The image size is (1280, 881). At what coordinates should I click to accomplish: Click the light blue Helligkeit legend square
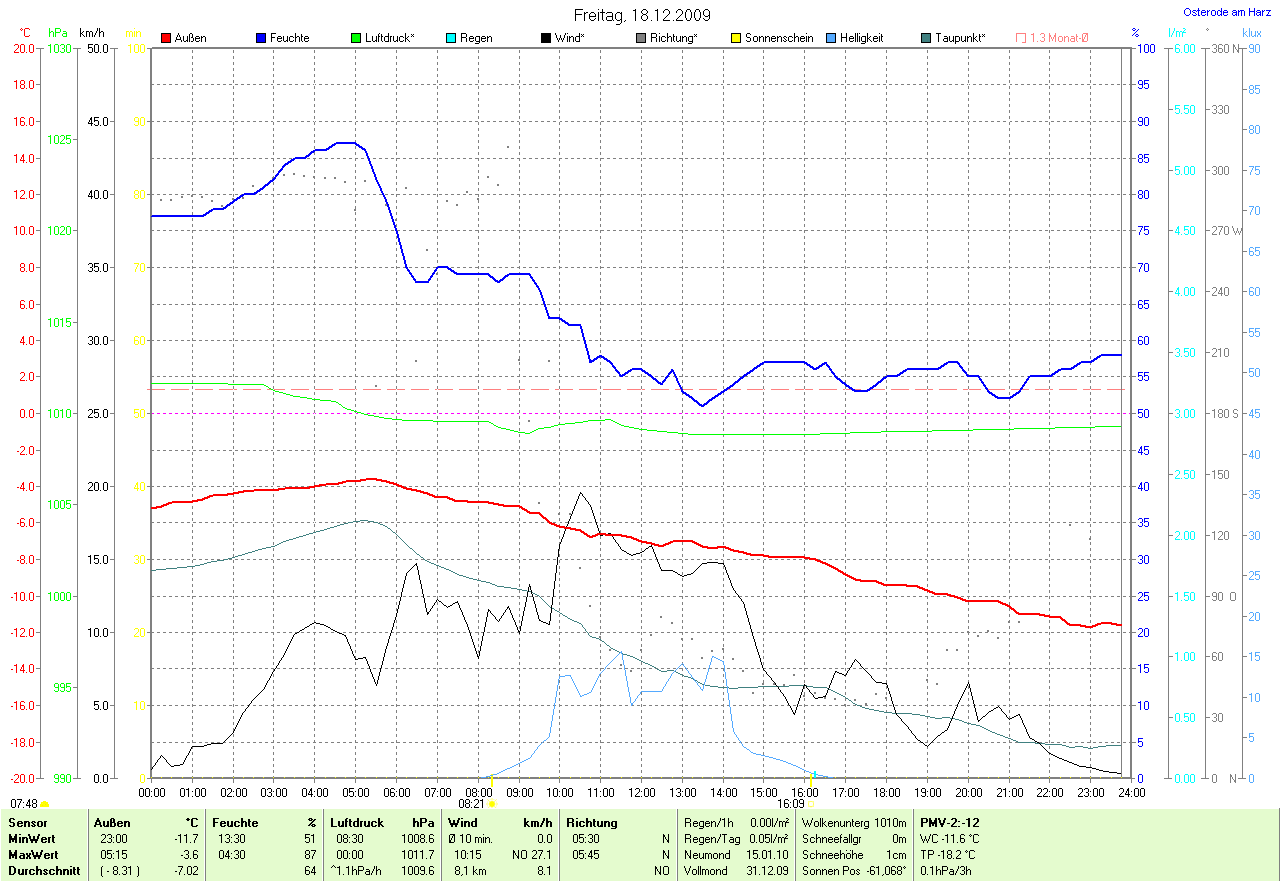(x=831, y=38)
